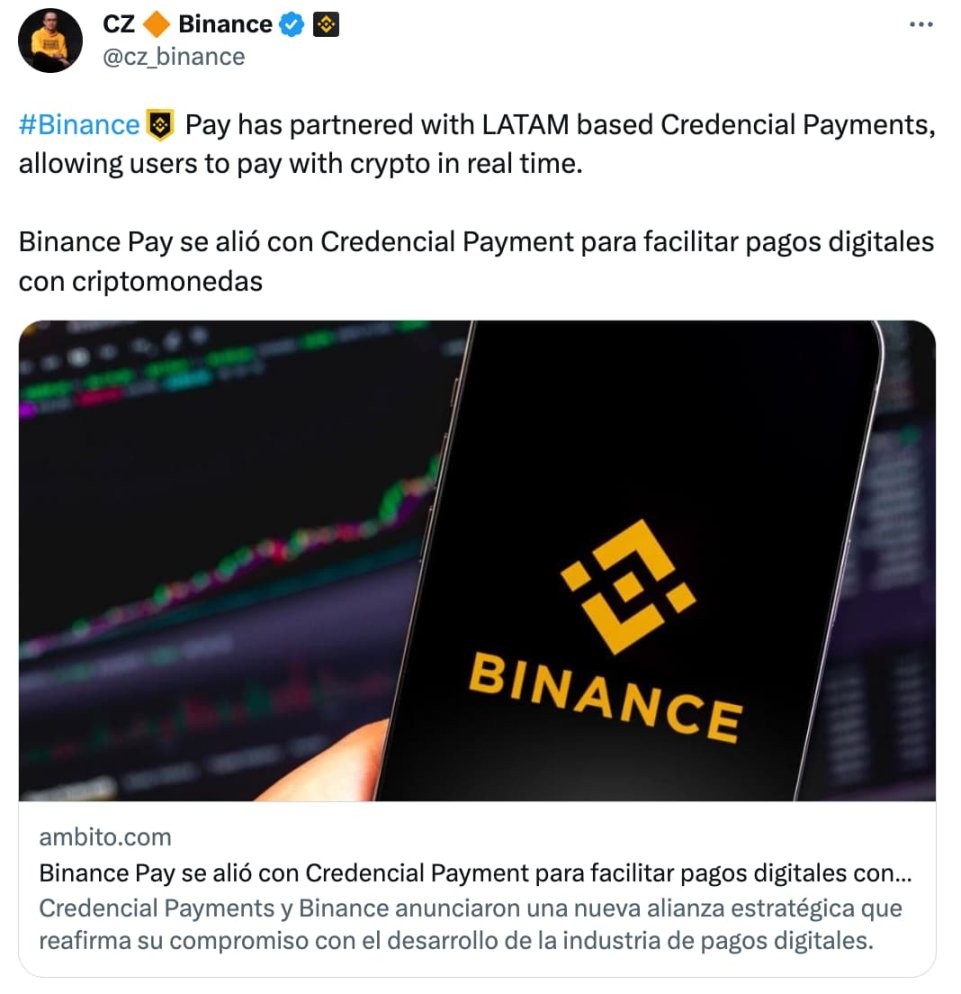The height and width of the screenshot is (994, 961).
Task: Click the Spanish tweet text about criptomonedas
Action: coord(476,261)
